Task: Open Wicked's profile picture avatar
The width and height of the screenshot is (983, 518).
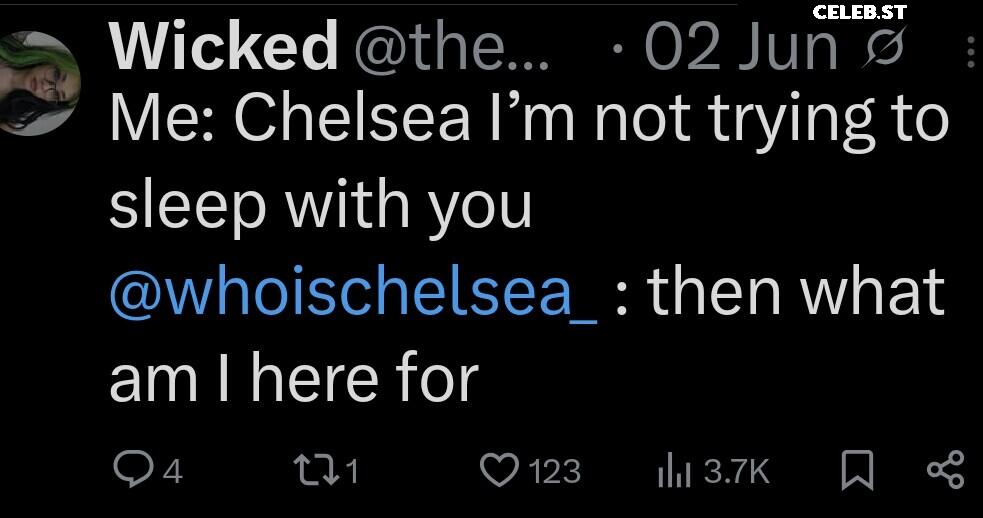Action: tap(40, 83)
